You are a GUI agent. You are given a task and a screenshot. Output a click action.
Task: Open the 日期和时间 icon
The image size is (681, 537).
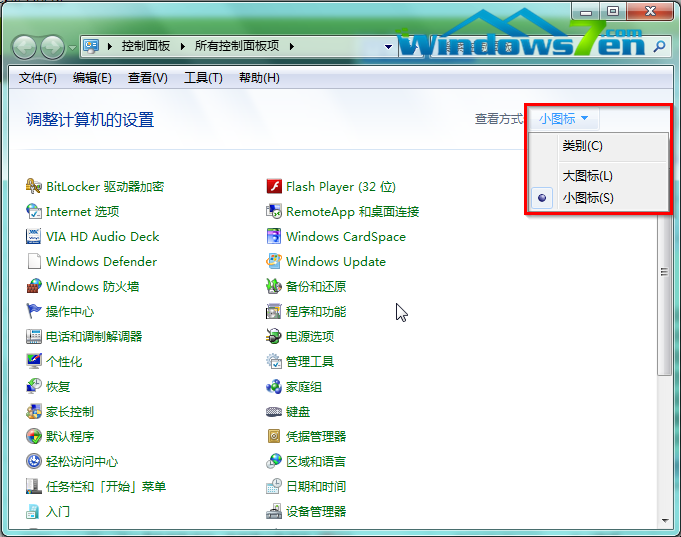(x=274, y=486)
